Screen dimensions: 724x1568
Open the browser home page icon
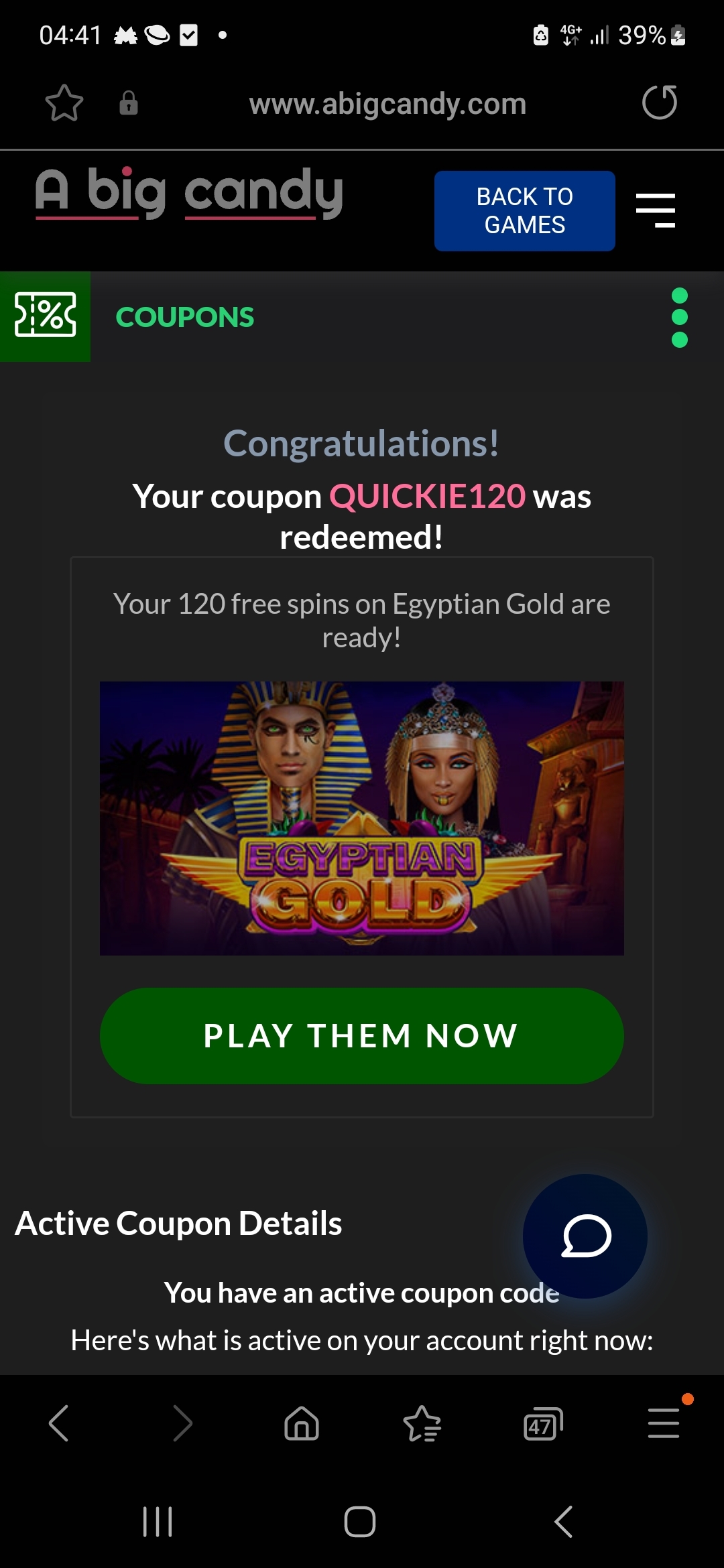pyautogui.click(x=302, y=1423)
